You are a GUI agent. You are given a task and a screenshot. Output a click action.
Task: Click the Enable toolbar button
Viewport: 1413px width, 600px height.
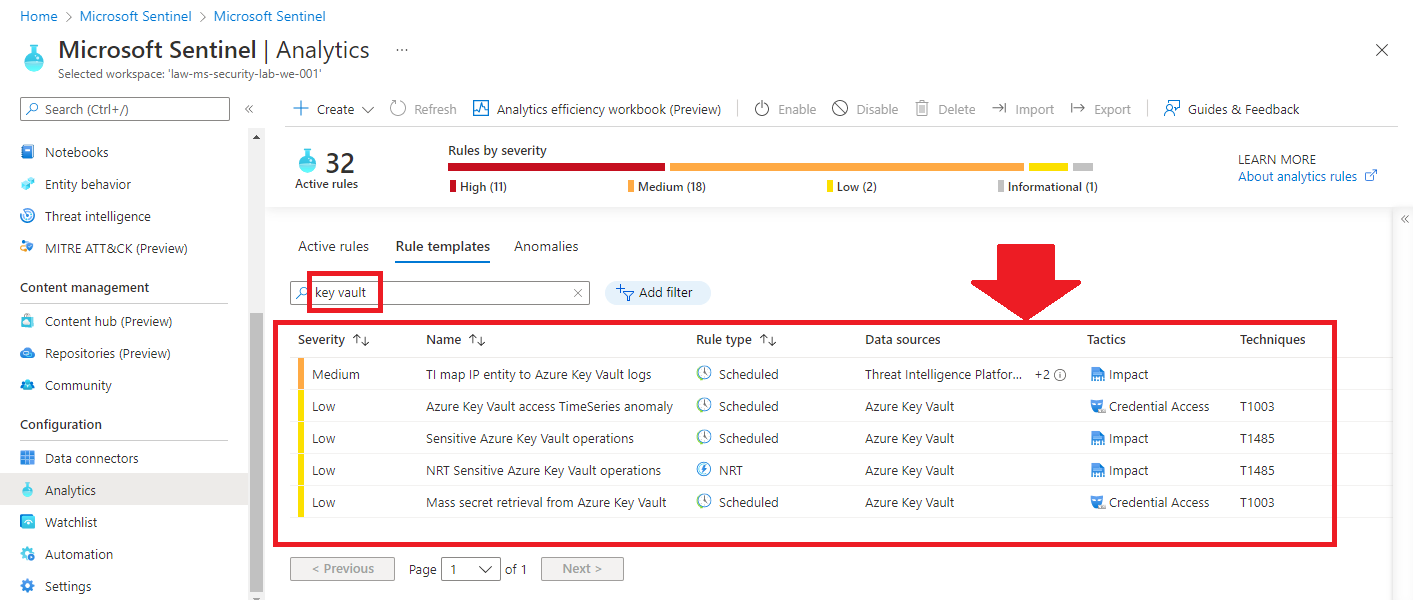point(785,109)
